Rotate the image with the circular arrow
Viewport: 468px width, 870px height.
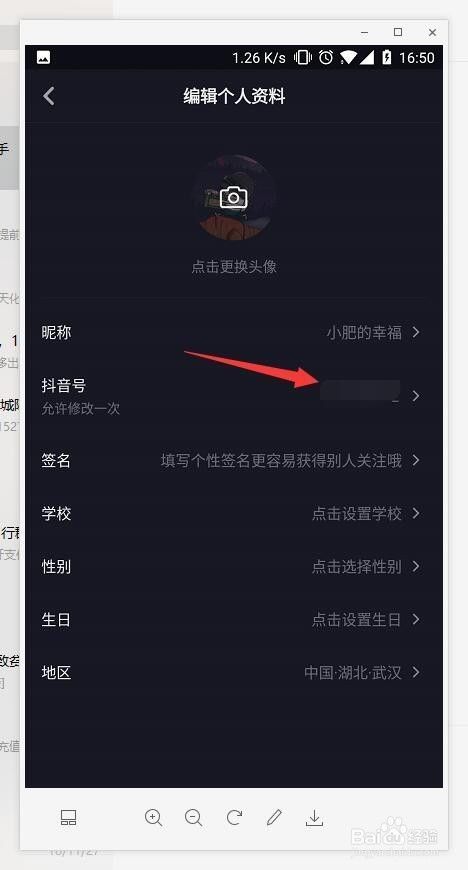tap(234, 817)
